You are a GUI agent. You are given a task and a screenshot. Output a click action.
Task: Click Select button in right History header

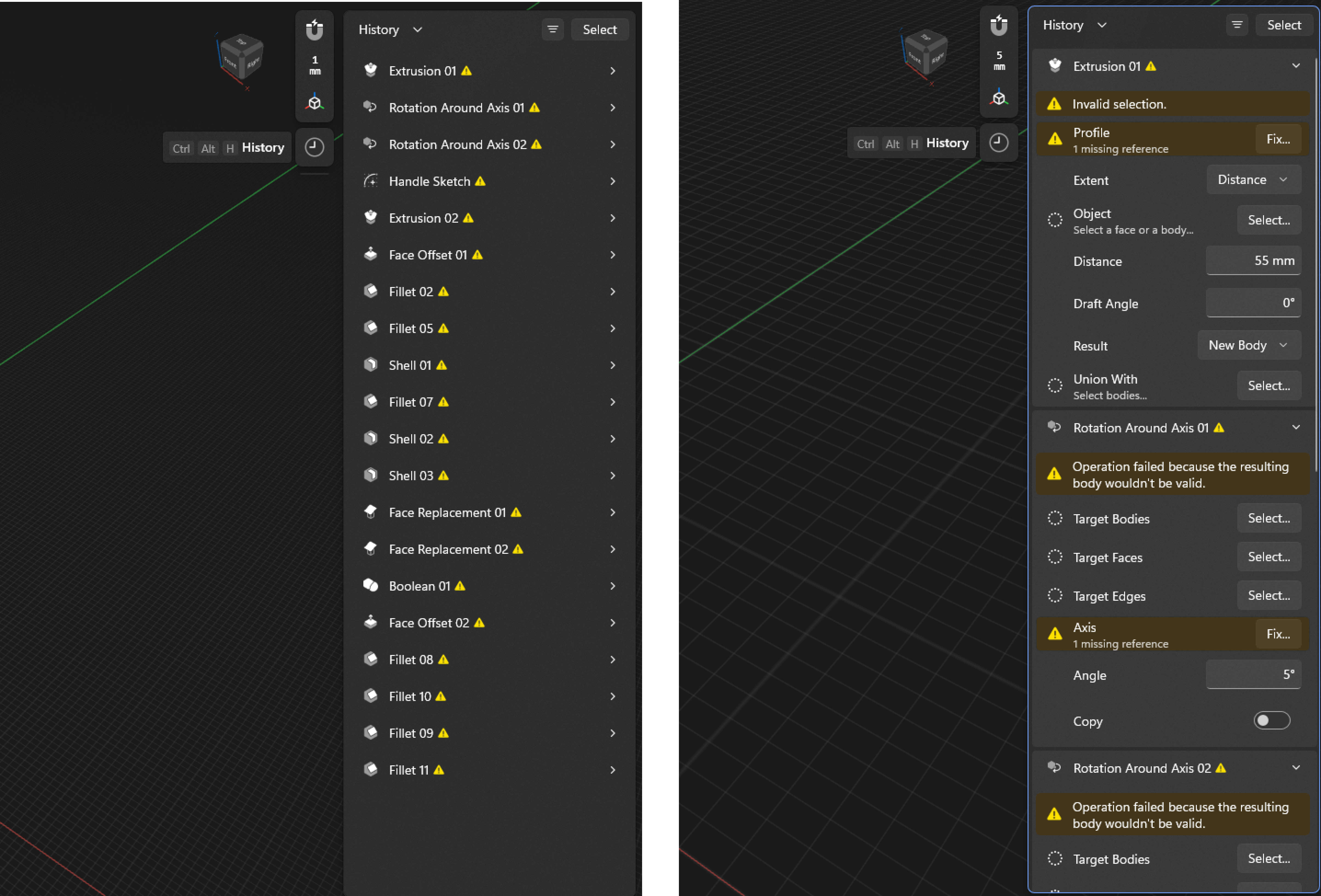coord(1284,25)
